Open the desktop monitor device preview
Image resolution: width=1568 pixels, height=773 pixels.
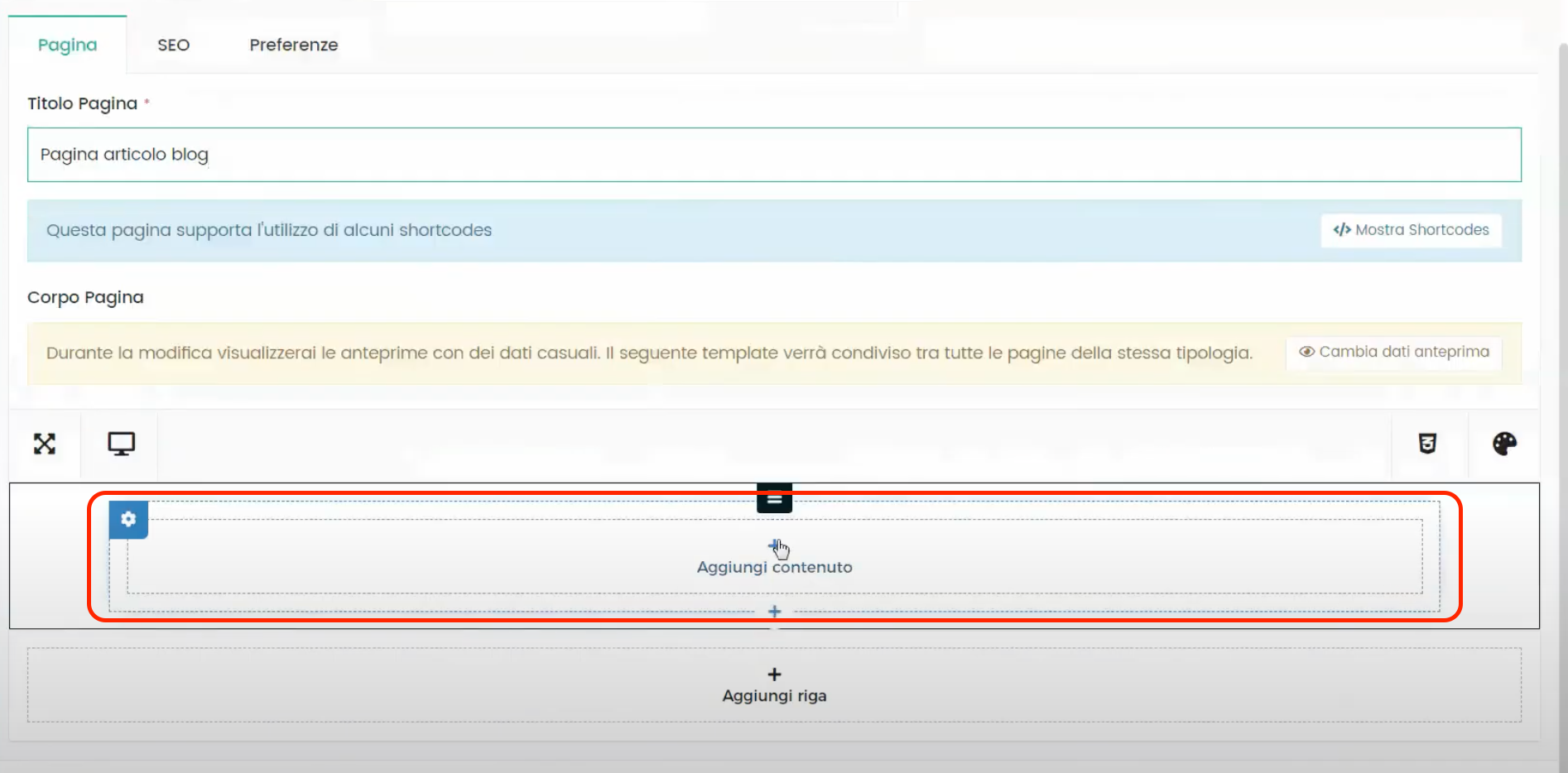coord(121,444)
